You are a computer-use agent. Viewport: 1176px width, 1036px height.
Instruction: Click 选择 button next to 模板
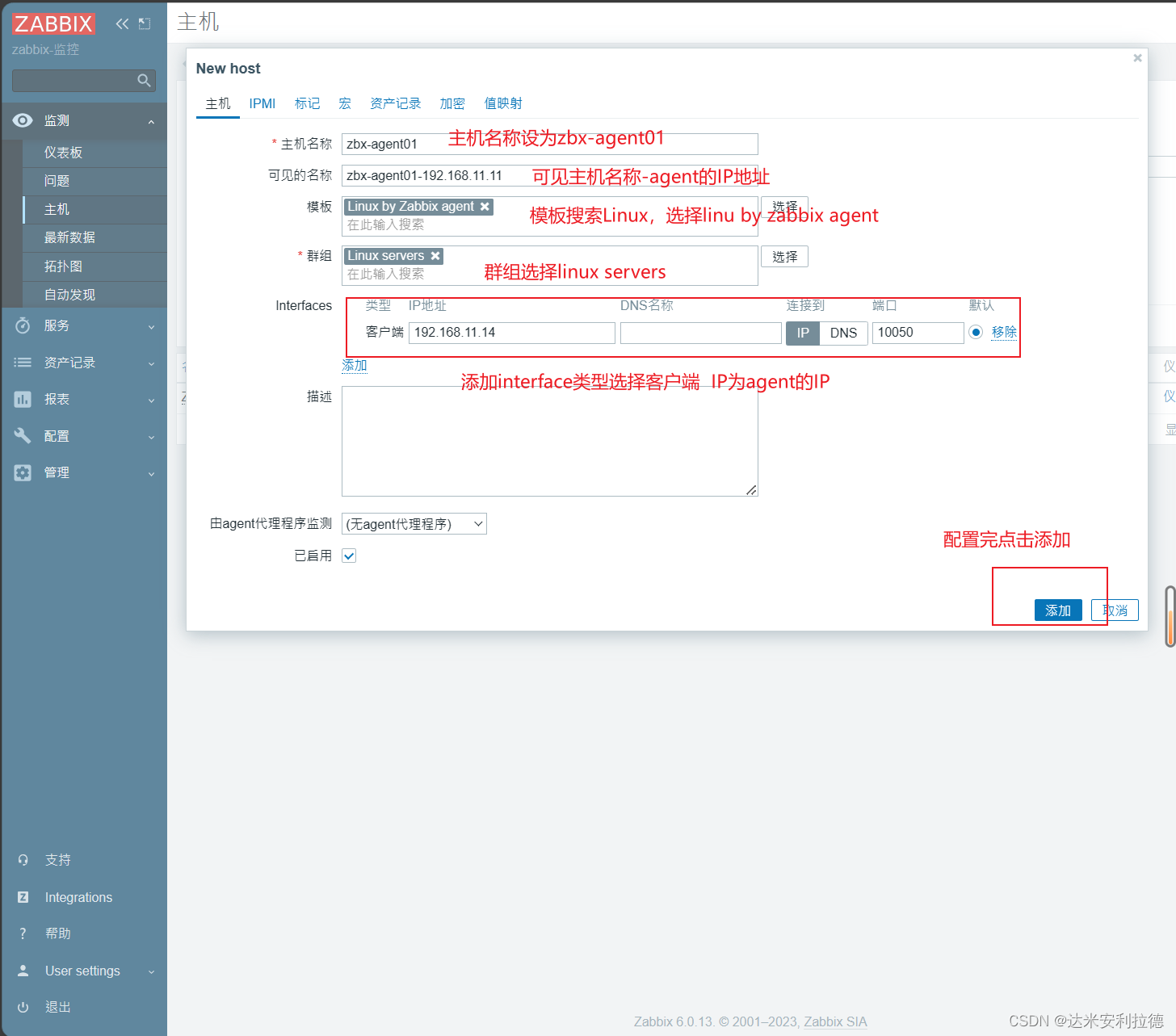[x=784, y=207]
